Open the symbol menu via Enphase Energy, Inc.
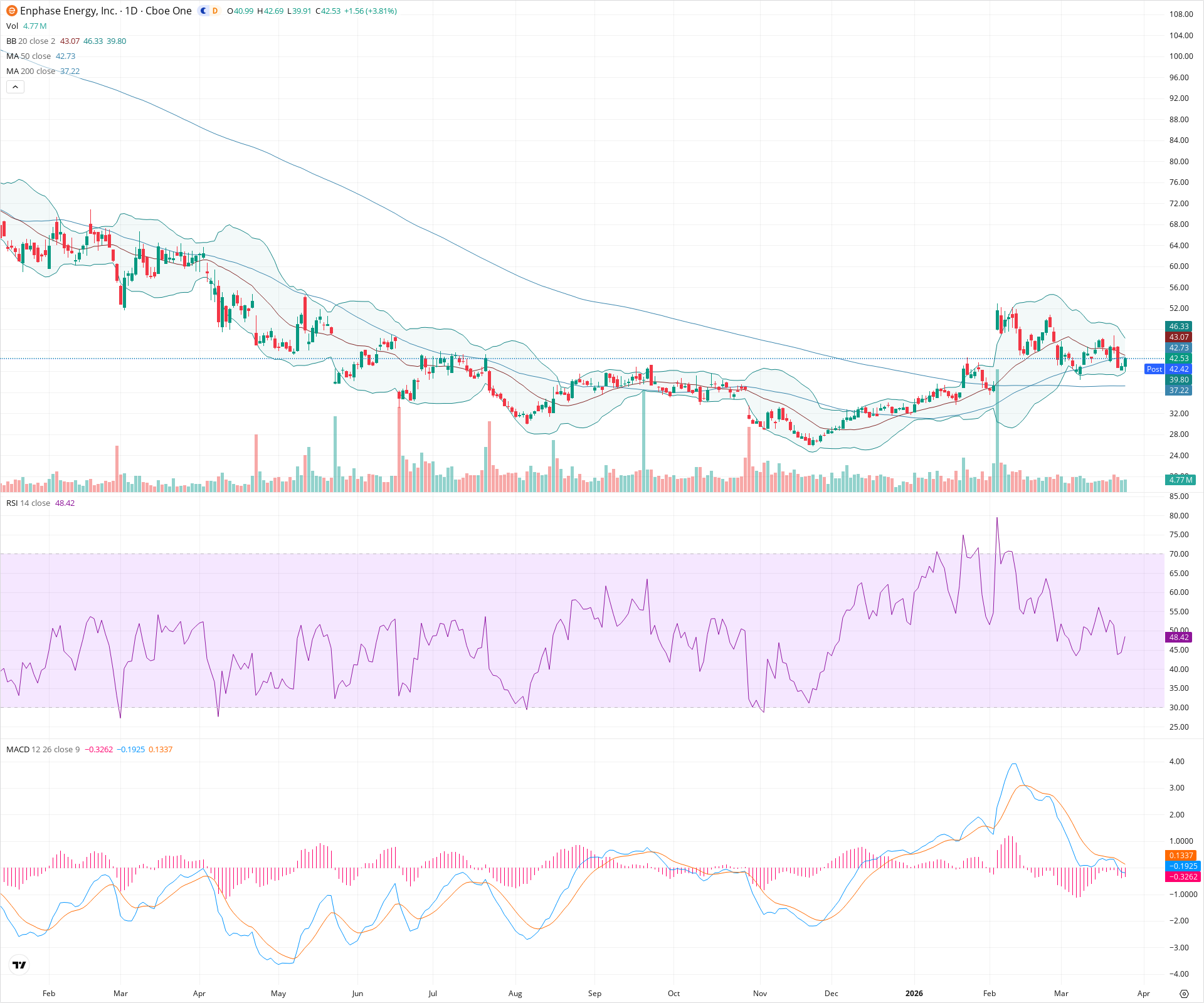Screen dimensions: 1204x1003 69,10
